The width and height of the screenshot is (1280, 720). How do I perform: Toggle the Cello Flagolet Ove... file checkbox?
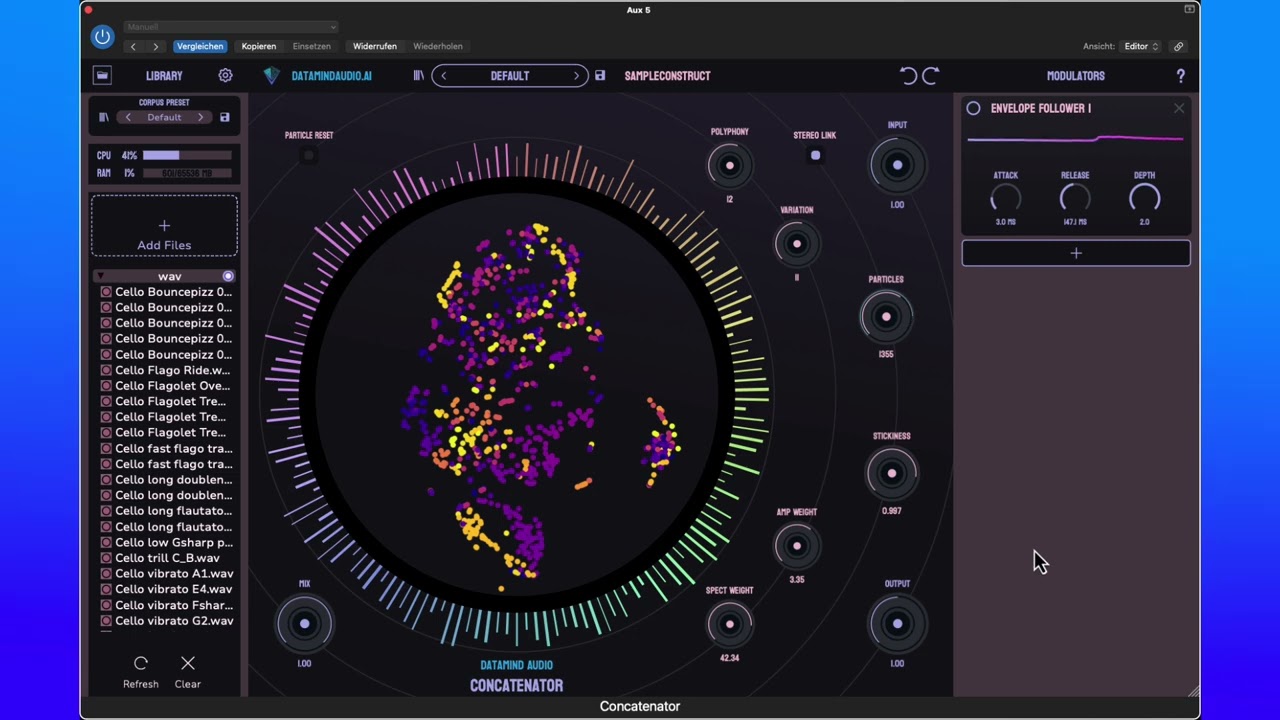click(106, 386)
